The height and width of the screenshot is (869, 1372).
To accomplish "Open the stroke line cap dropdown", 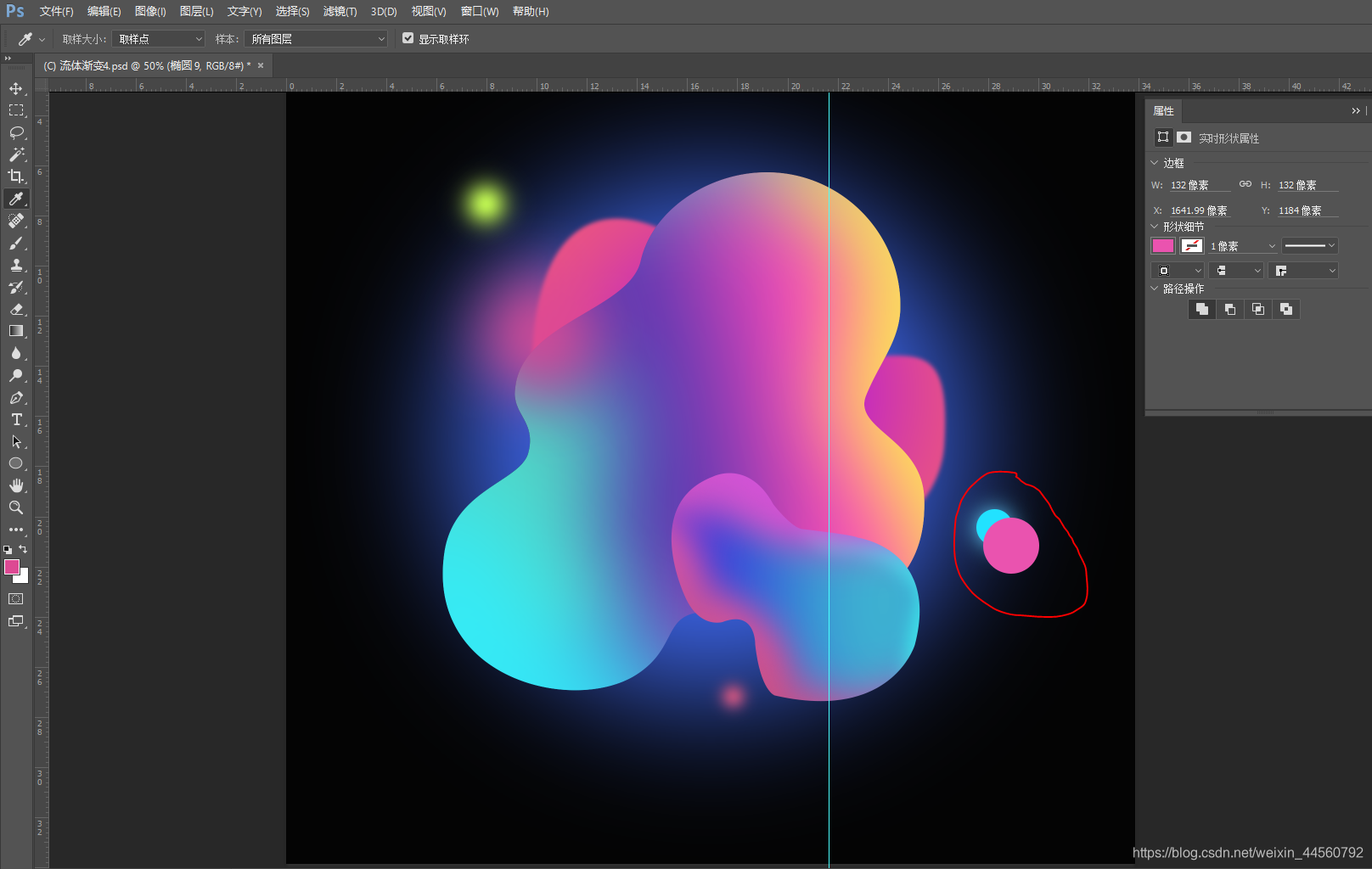I will click(1237, 271).
